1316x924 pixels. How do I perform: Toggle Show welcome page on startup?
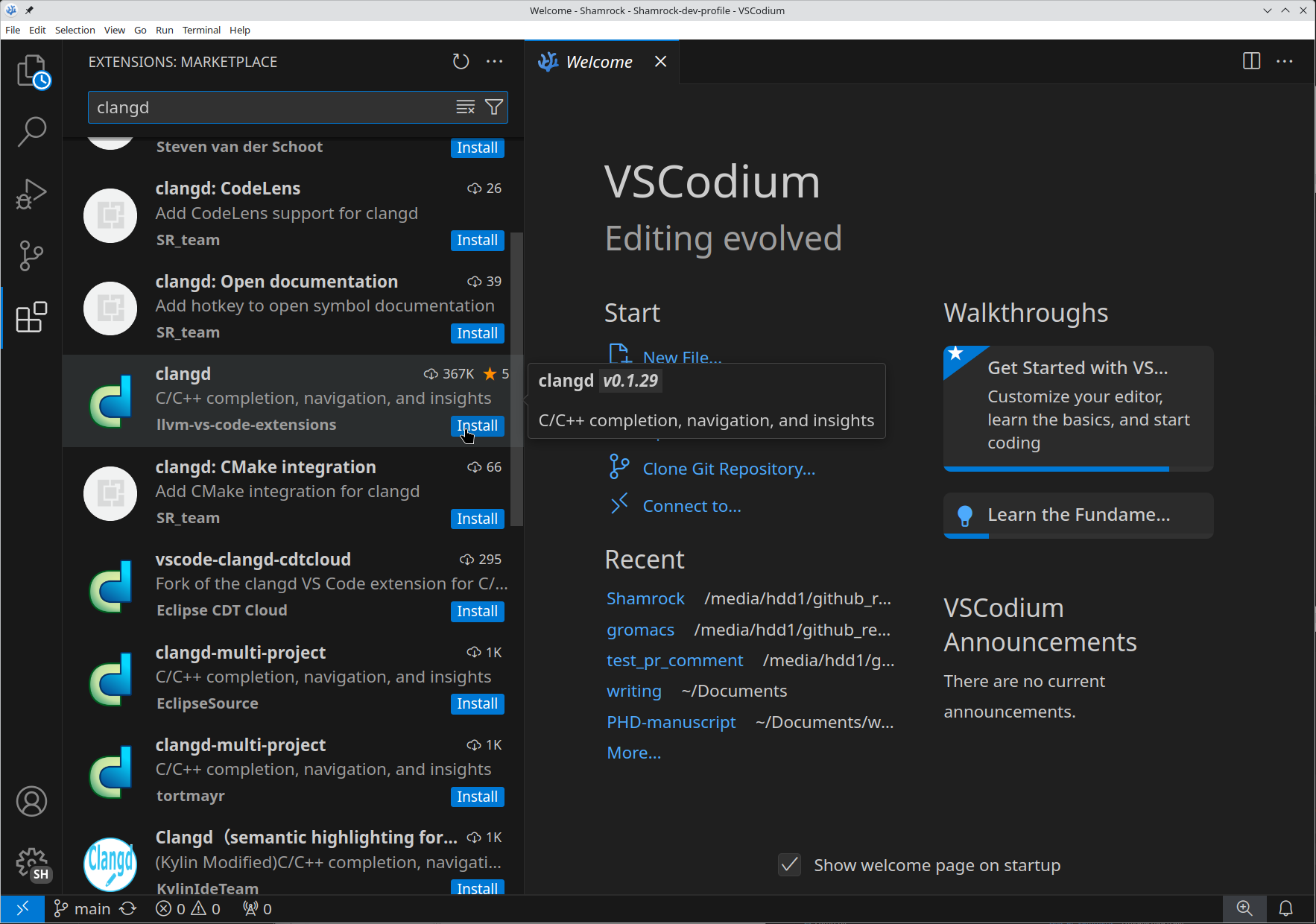[789, 865]
